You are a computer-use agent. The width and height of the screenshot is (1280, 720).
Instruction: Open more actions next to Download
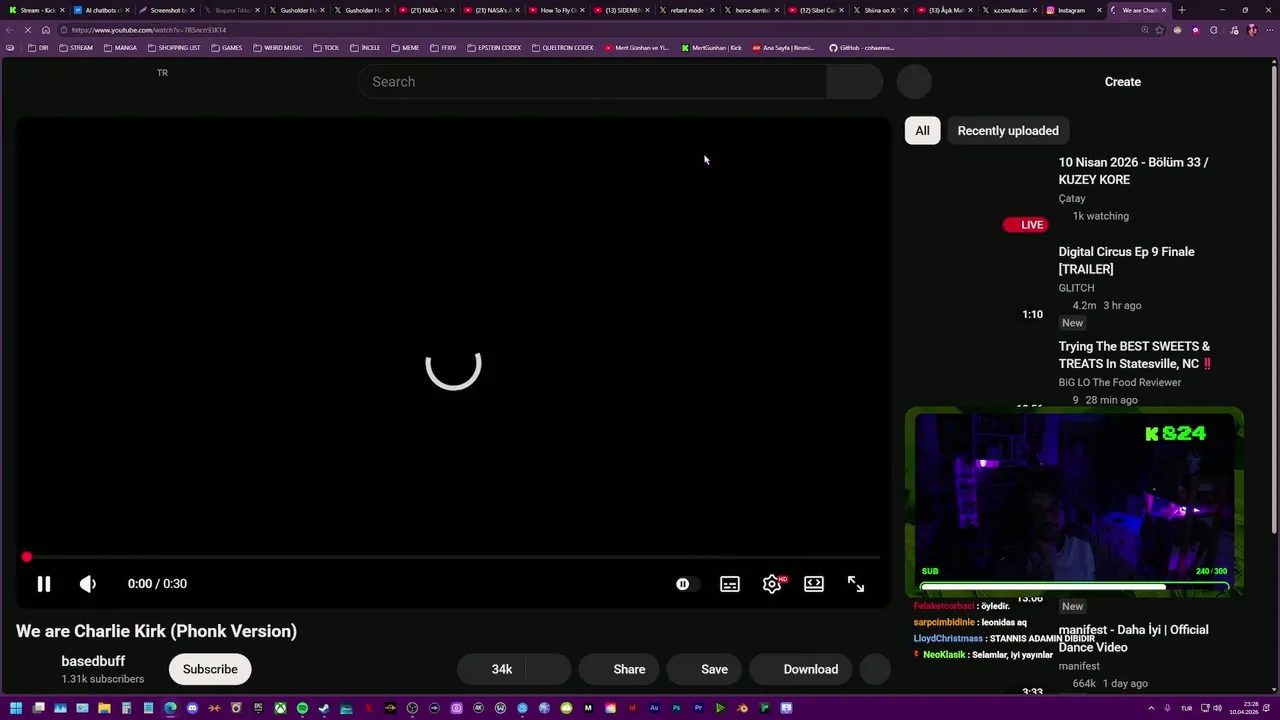point(875,669)
